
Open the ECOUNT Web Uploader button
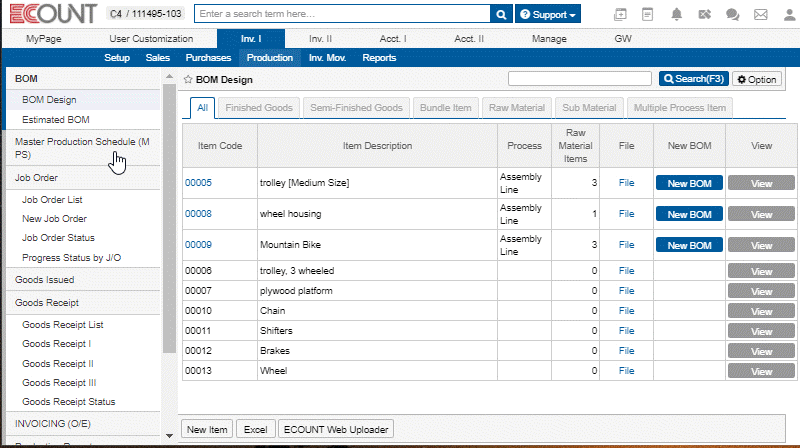click(336, 429)
